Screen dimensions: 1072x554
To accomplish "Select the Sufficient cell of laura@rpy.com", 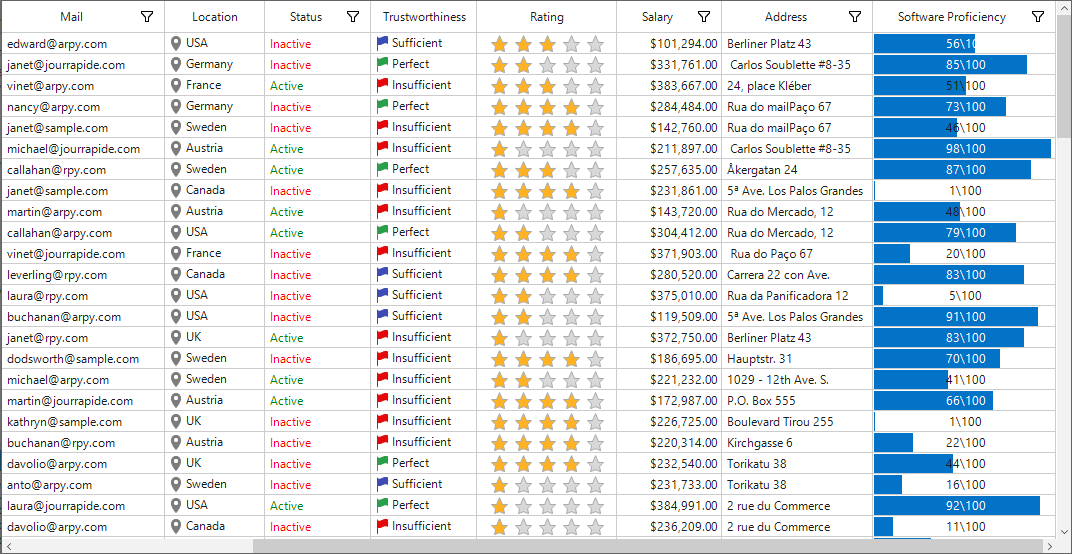I will (424, 295).
